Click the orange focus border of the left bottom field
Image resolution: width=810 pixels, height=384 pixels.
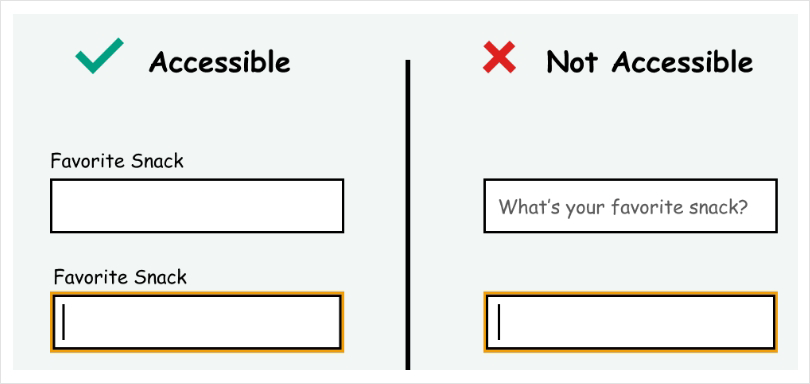[197, 293]
